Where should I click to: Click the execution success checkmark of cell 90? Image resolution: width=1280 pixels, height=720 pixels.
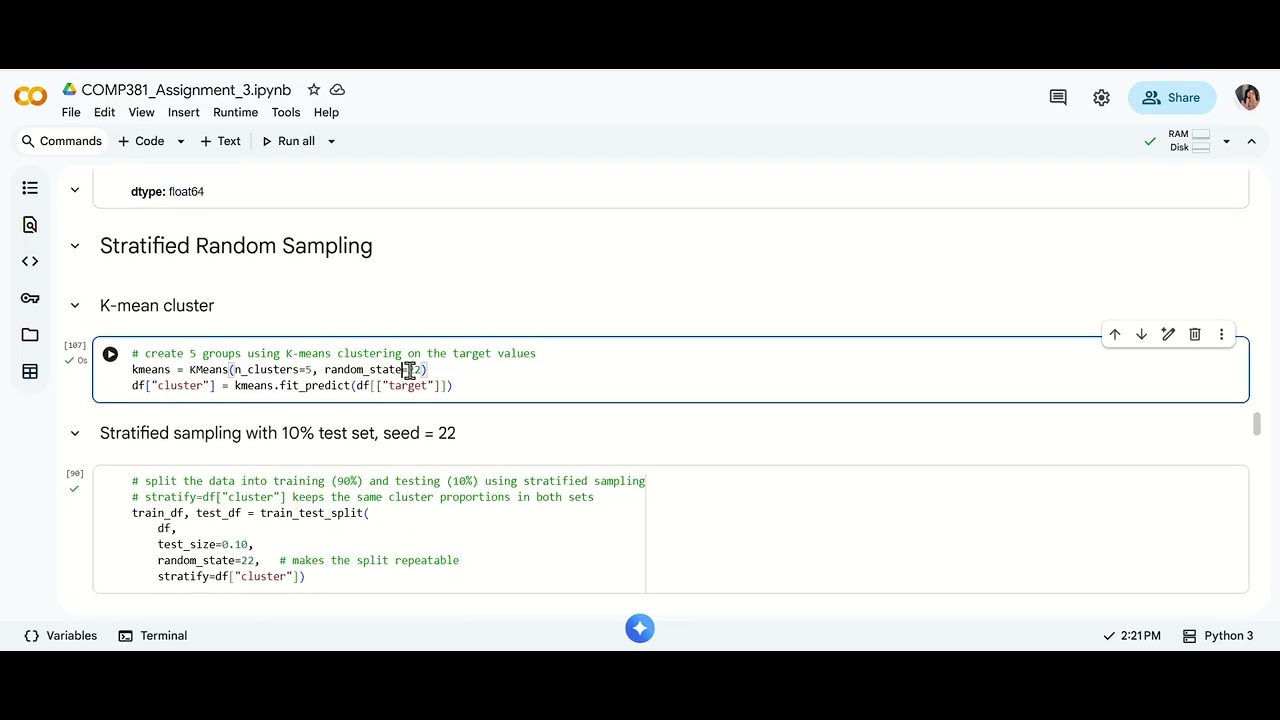click(74, 489)
